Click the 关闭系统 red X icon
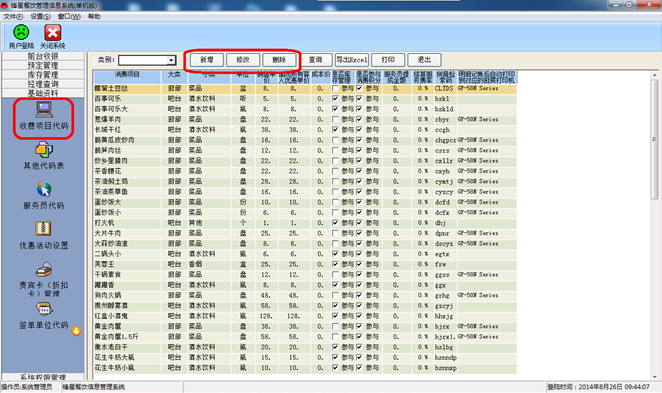The width and height of the screenshot is (662, 393). [x=53, y=33]
